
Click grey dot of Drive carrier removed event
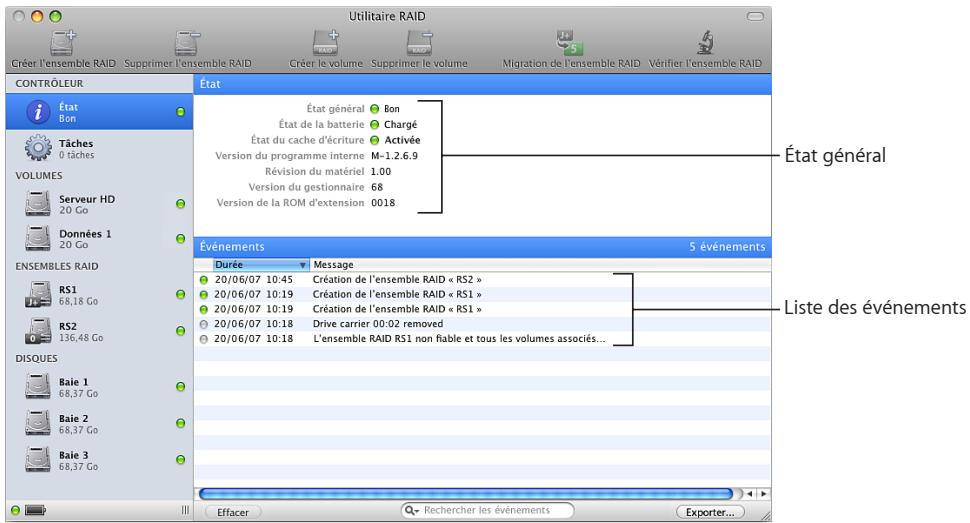tap(204, 324)
